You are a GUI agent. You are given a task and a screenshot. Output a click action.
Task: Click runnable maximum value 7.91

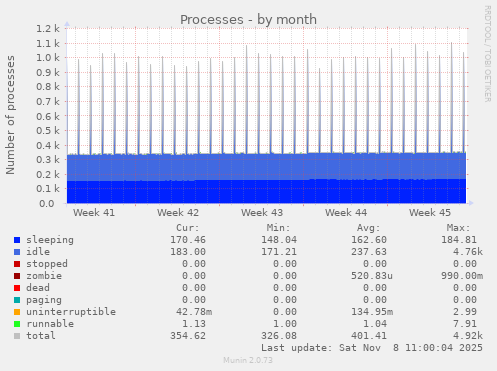[465, 324]
